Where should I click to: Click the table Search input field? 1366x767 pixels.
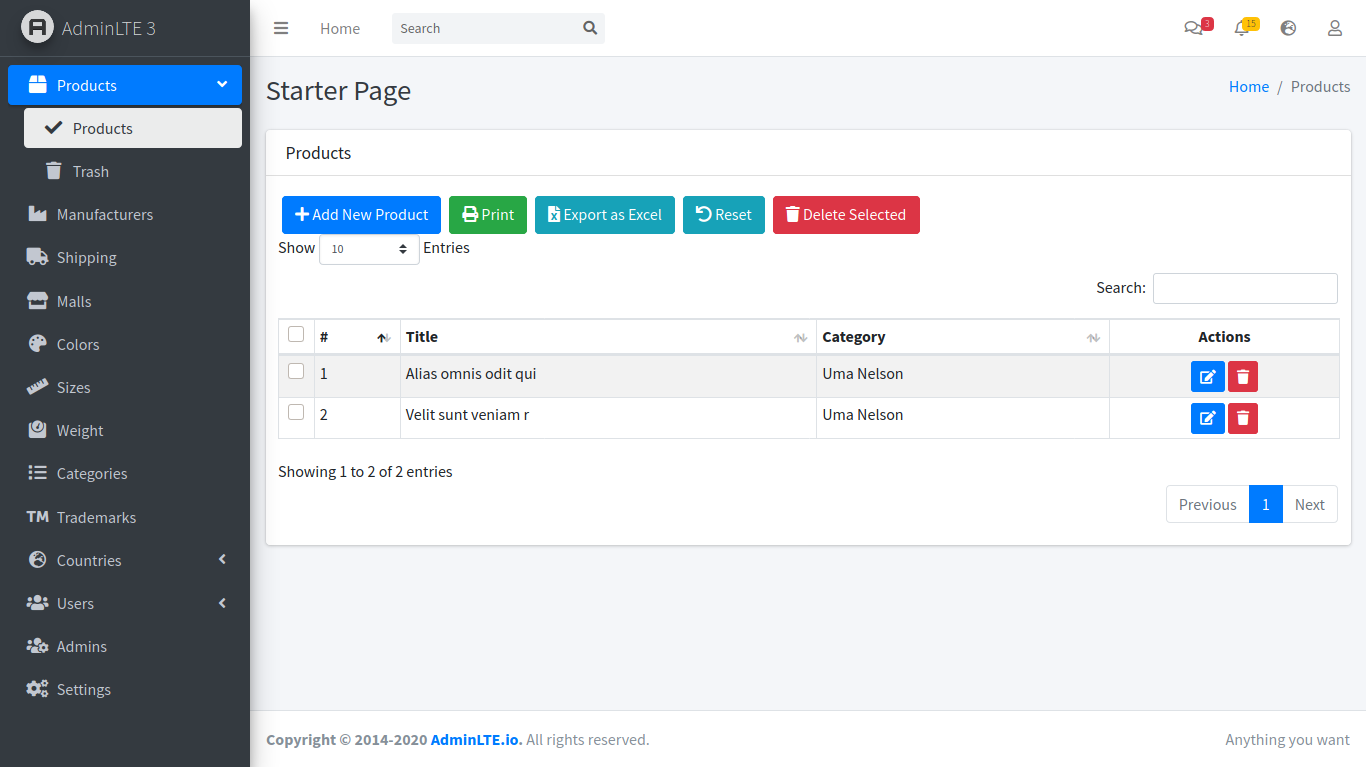point(1244,288)
